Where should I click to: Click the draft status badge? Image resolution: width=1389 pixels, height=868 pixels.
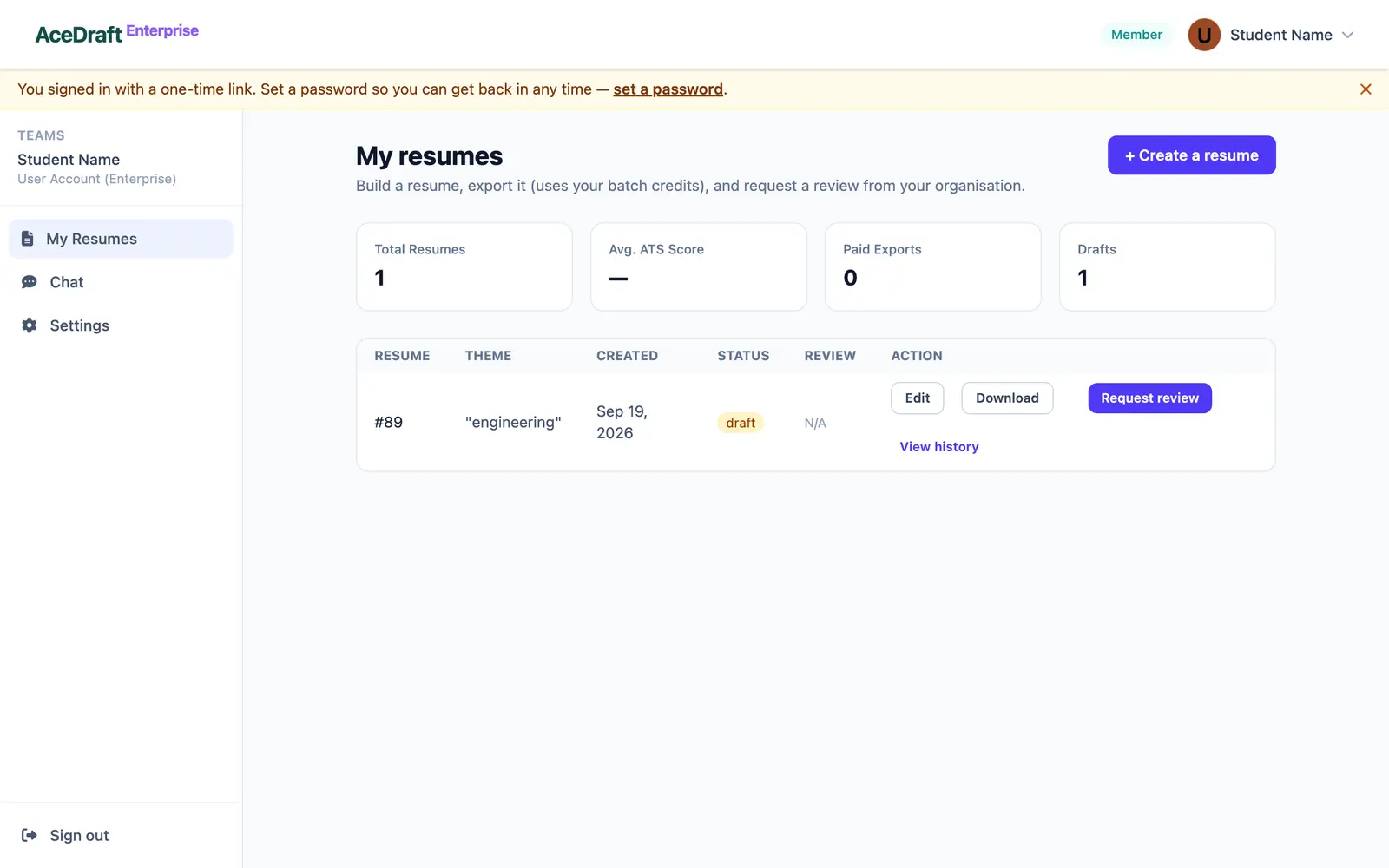(x=741, y=423)
